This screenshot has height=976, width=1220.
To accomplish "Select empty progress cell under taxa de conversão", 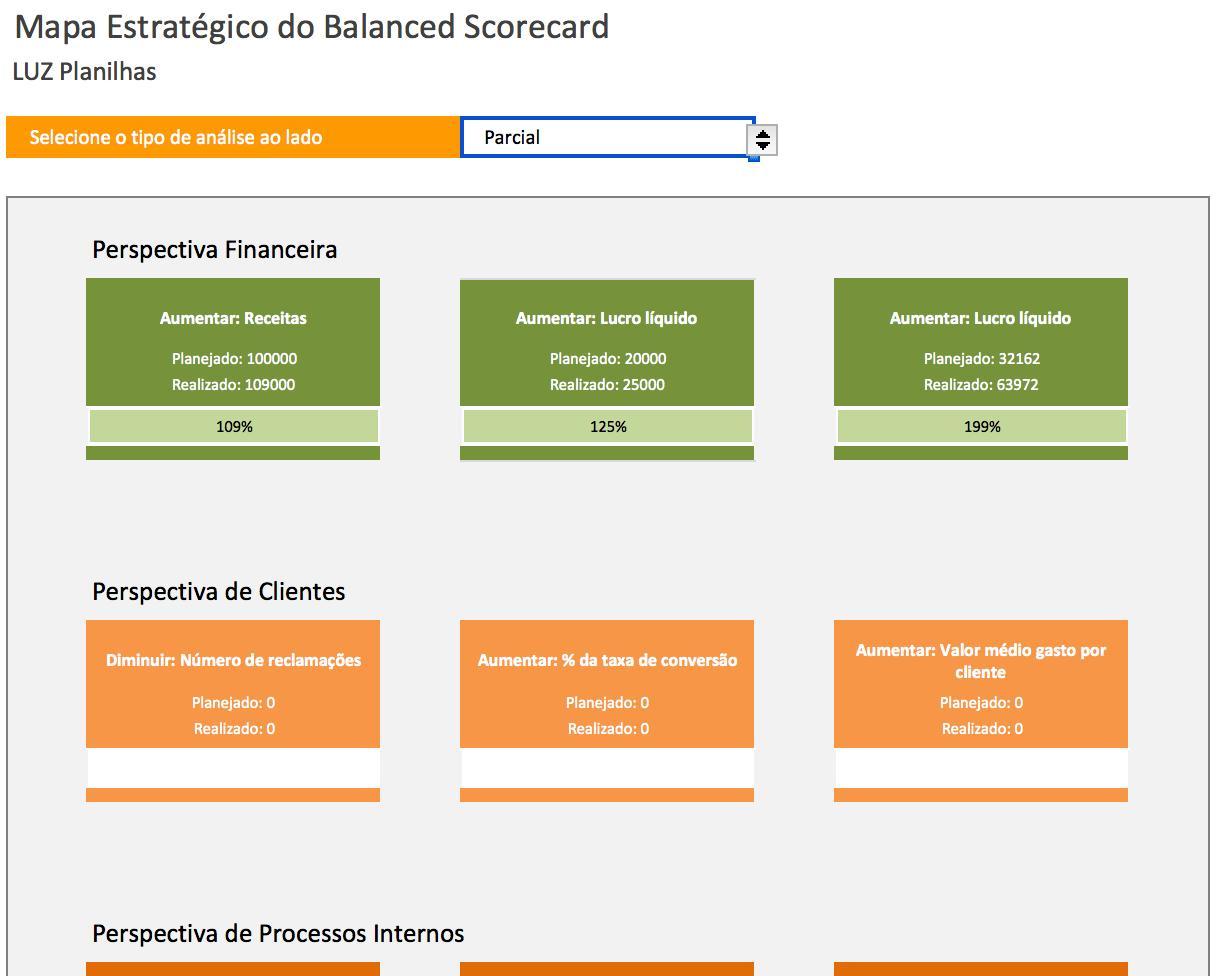I will point(607,768).
